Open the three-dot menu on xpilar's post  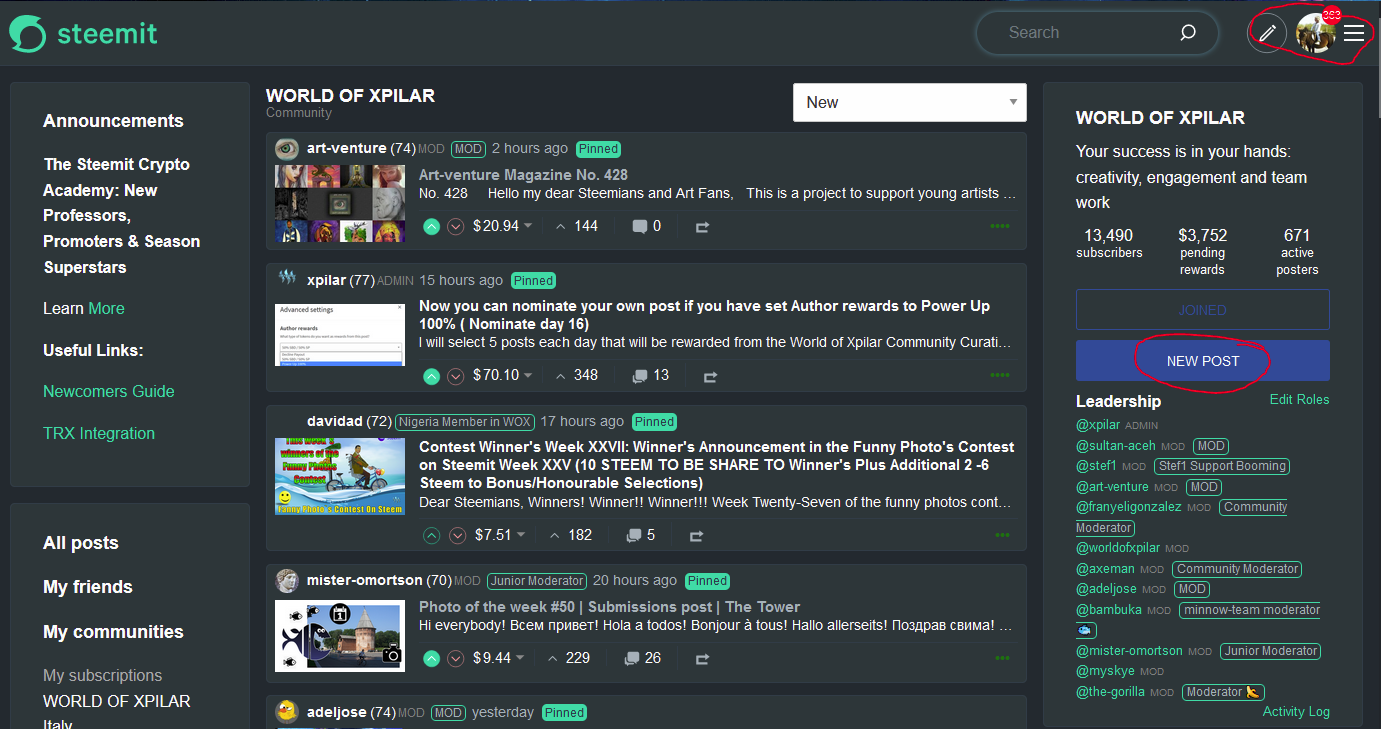(1000, 376)
